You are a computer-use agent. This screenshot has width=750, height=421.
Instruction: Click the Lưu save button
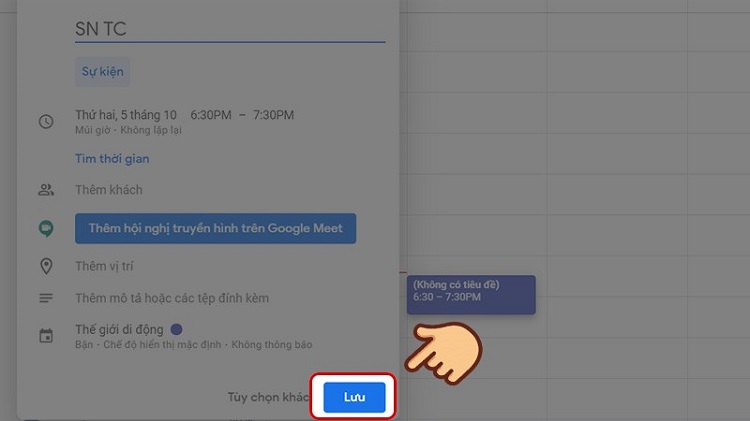[354, 397]
